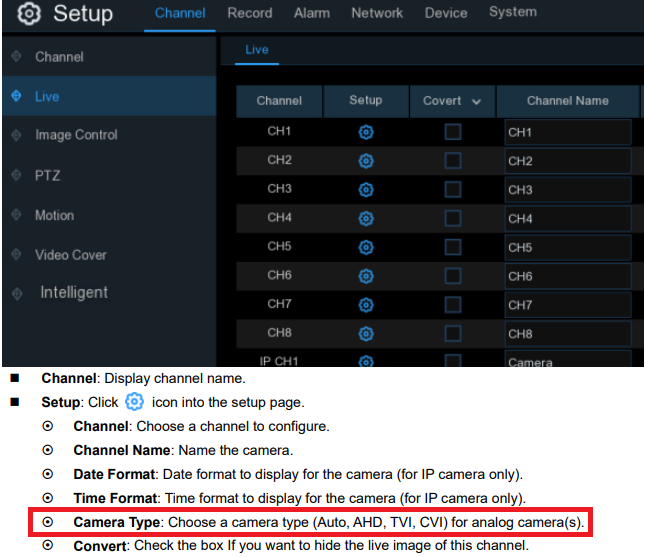Switch to the Alarm top tab
Viewport: 645px width, 557px height.
coord(312,13)
